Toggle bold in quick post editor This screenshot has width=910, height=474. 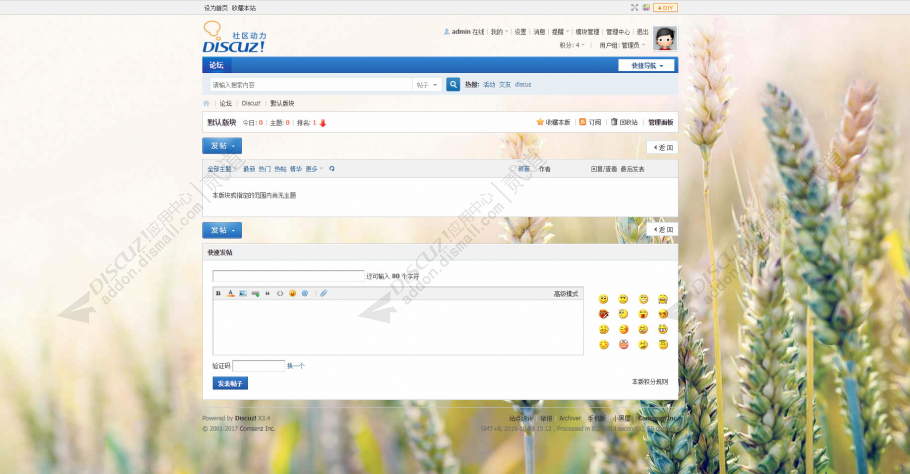click(218, 294)
